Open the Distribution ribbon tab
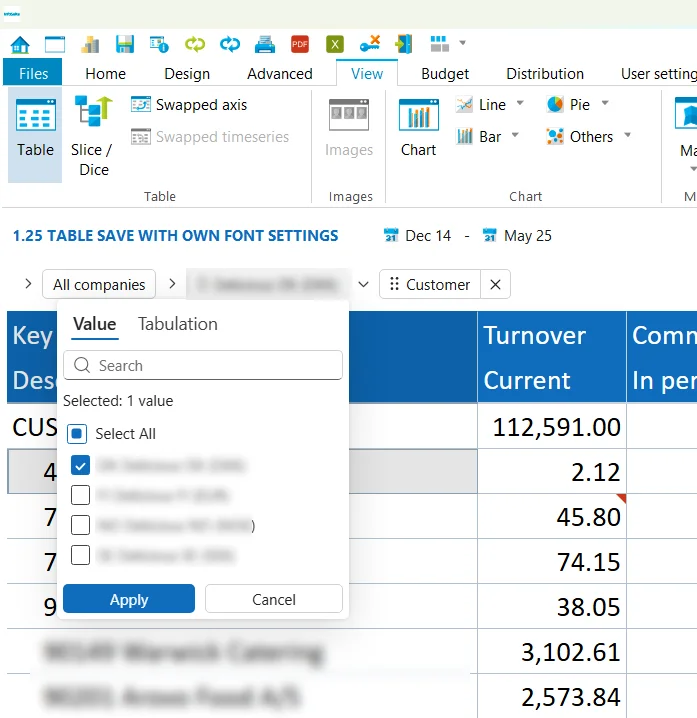Viewport: 697px width, 718px height. 545,74
